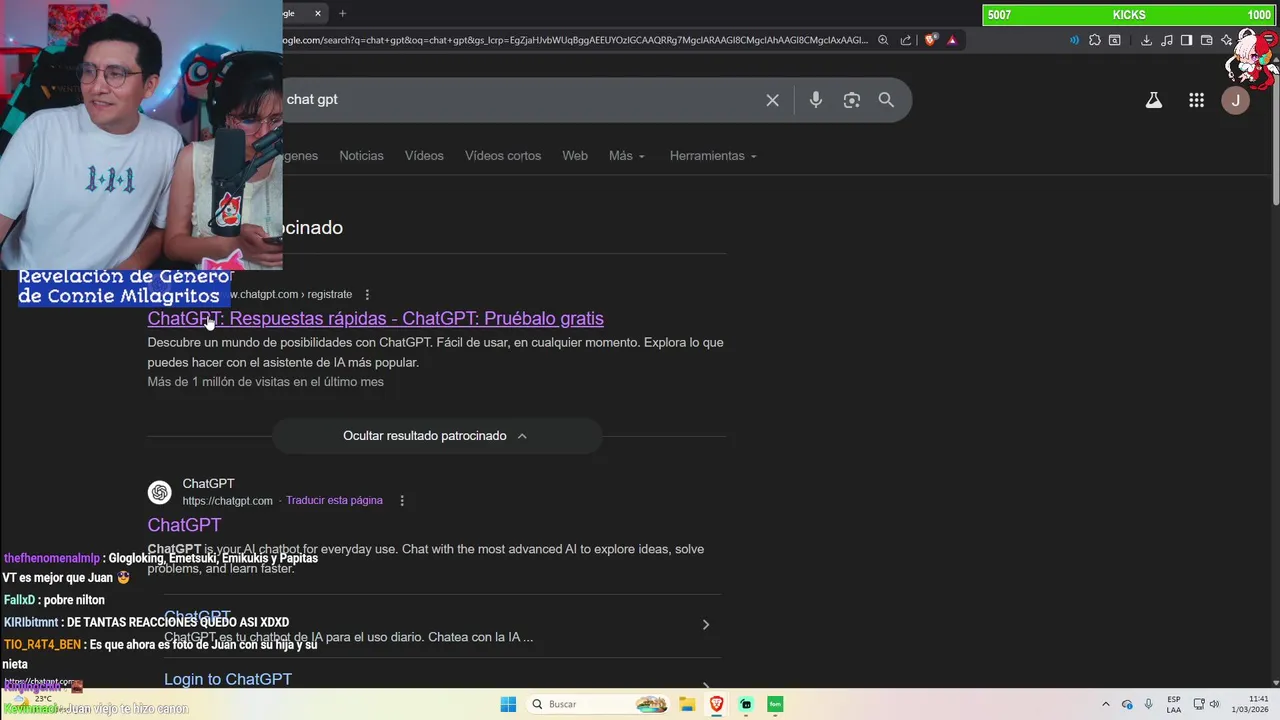The height and width of the screenshot is (720, 1280).
Task: Clear the Google search box text
Action: (772, 100)
